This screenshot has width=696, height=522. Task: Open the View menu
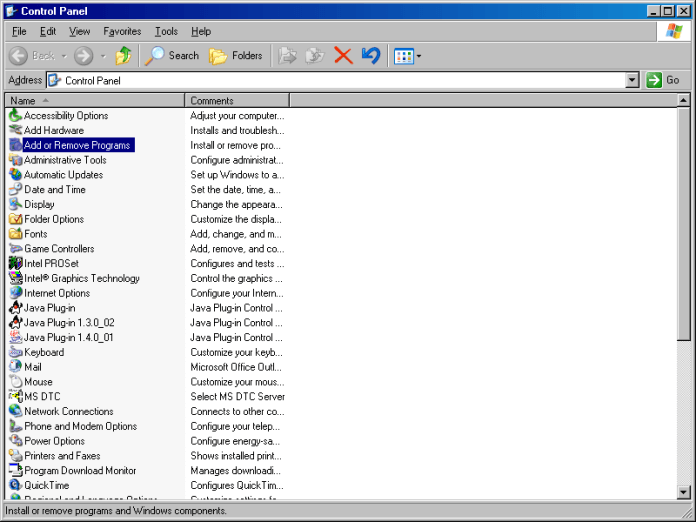tap(79, 32)
